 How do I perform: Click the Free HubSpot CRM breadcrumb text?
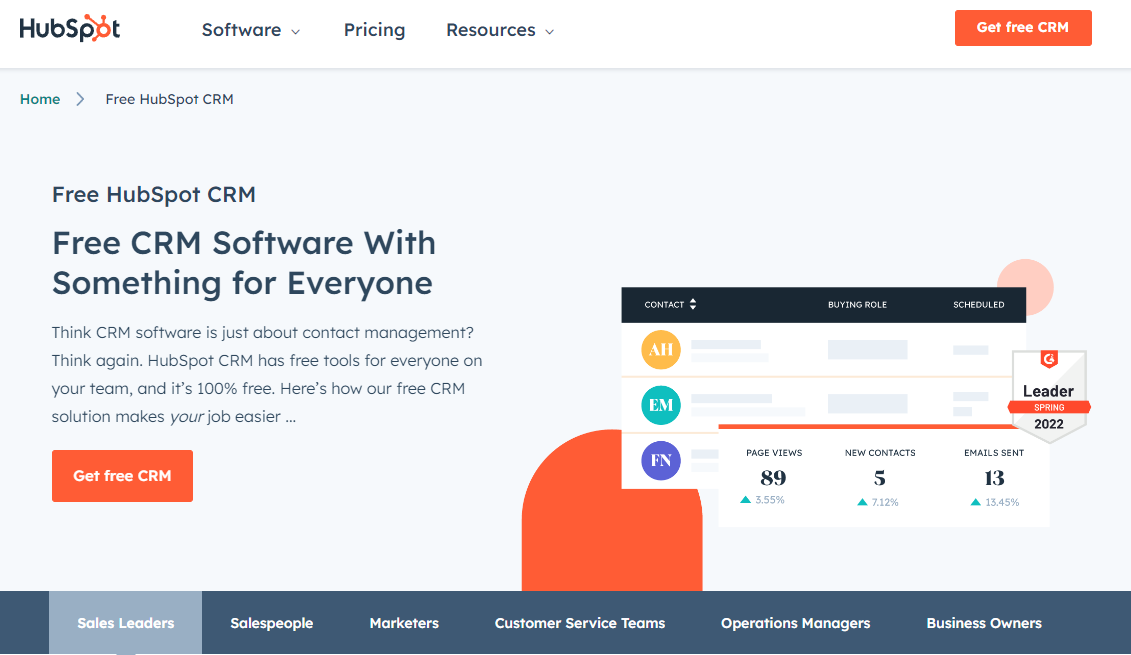(x=170, y=100)
